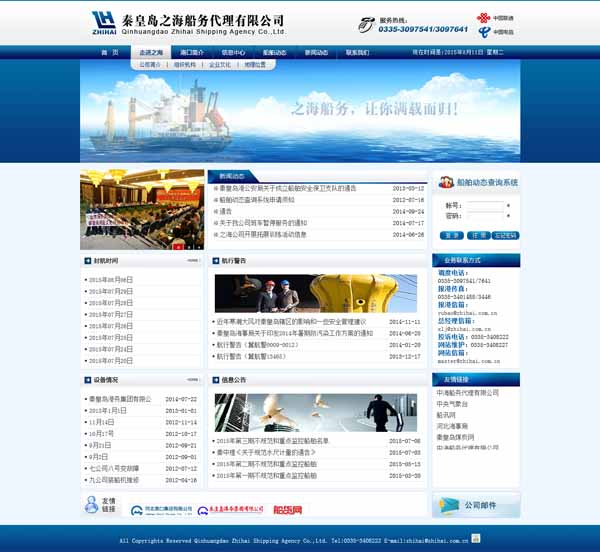Select the 组织机构 submenu item
Viewport: 600px width, 552px height.
(x=185, y=64)
